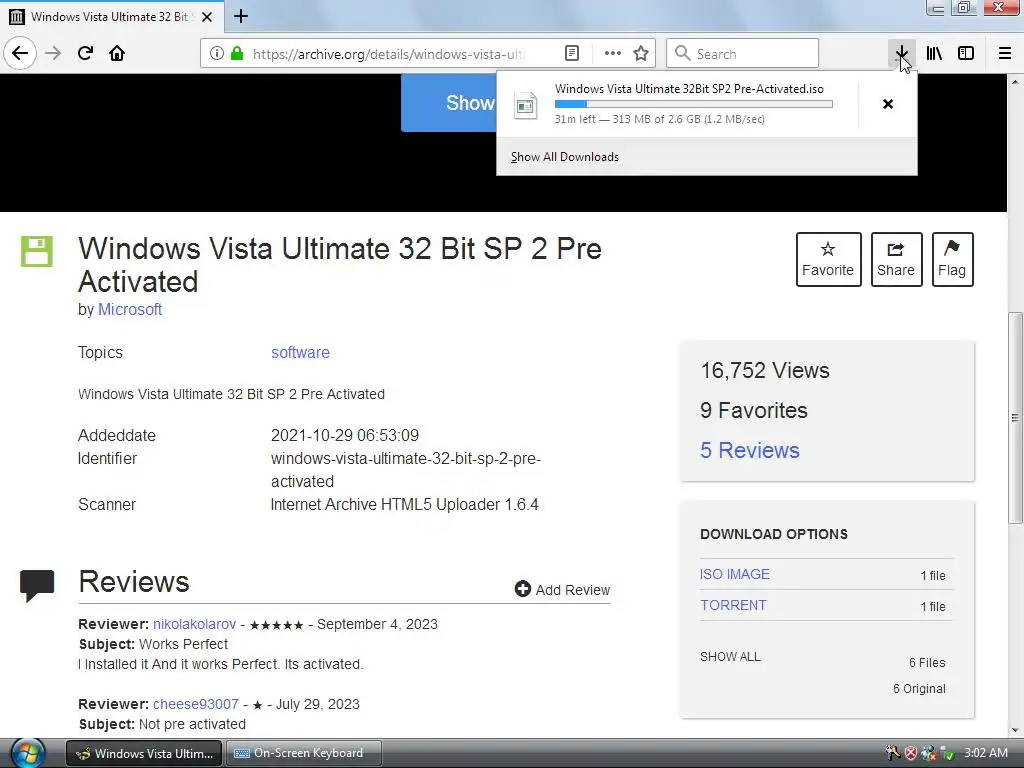Screen dimensions: 1024x768
Task: Click the Reviews speech bubble icon
Action: coord(37,585)
